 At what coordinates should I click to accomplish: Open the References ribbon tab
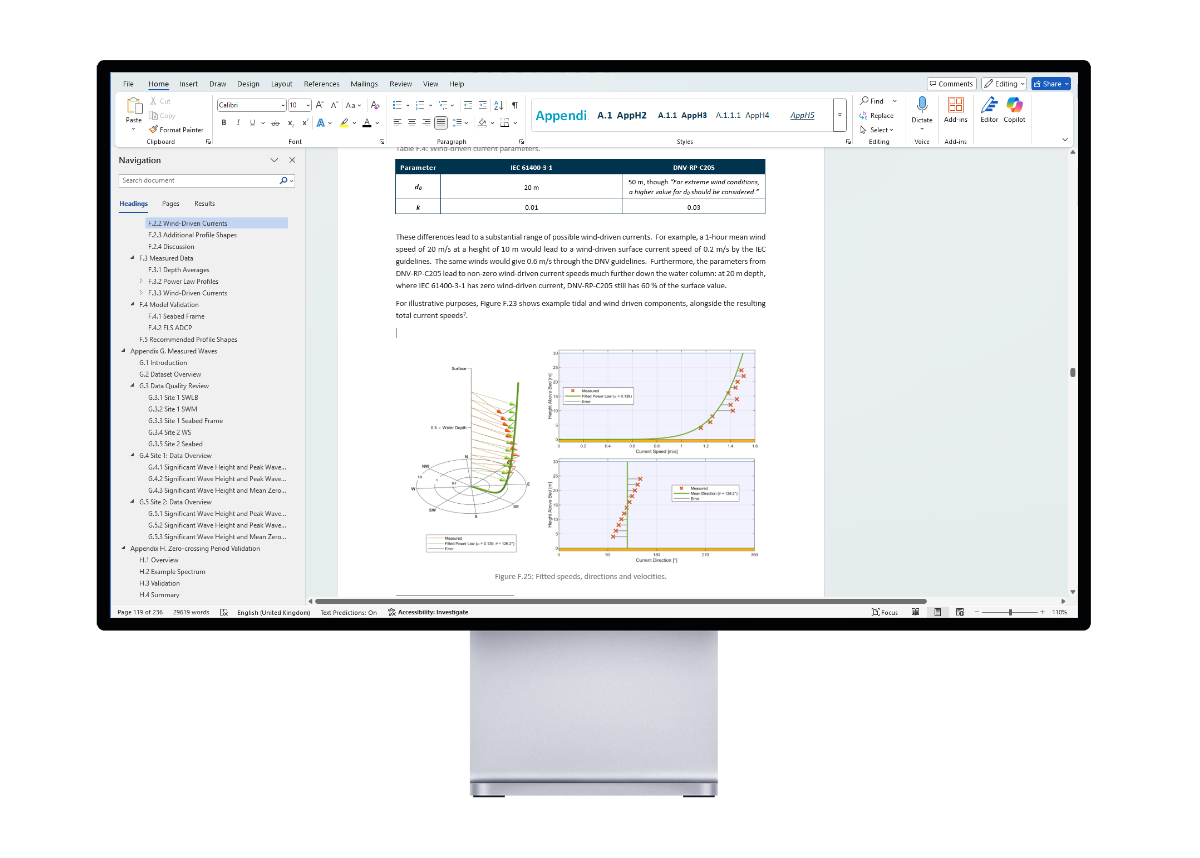pyautogui.click(x=321, y=84)
